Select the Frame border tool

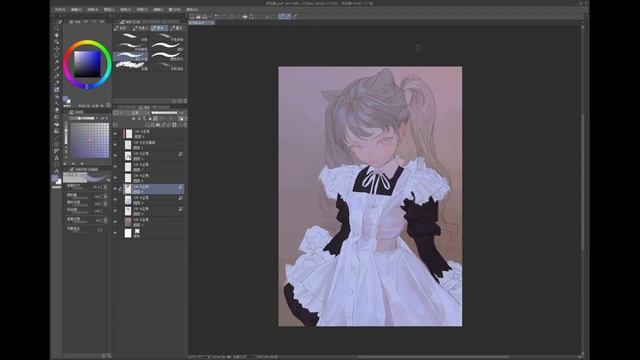[57, 144]
